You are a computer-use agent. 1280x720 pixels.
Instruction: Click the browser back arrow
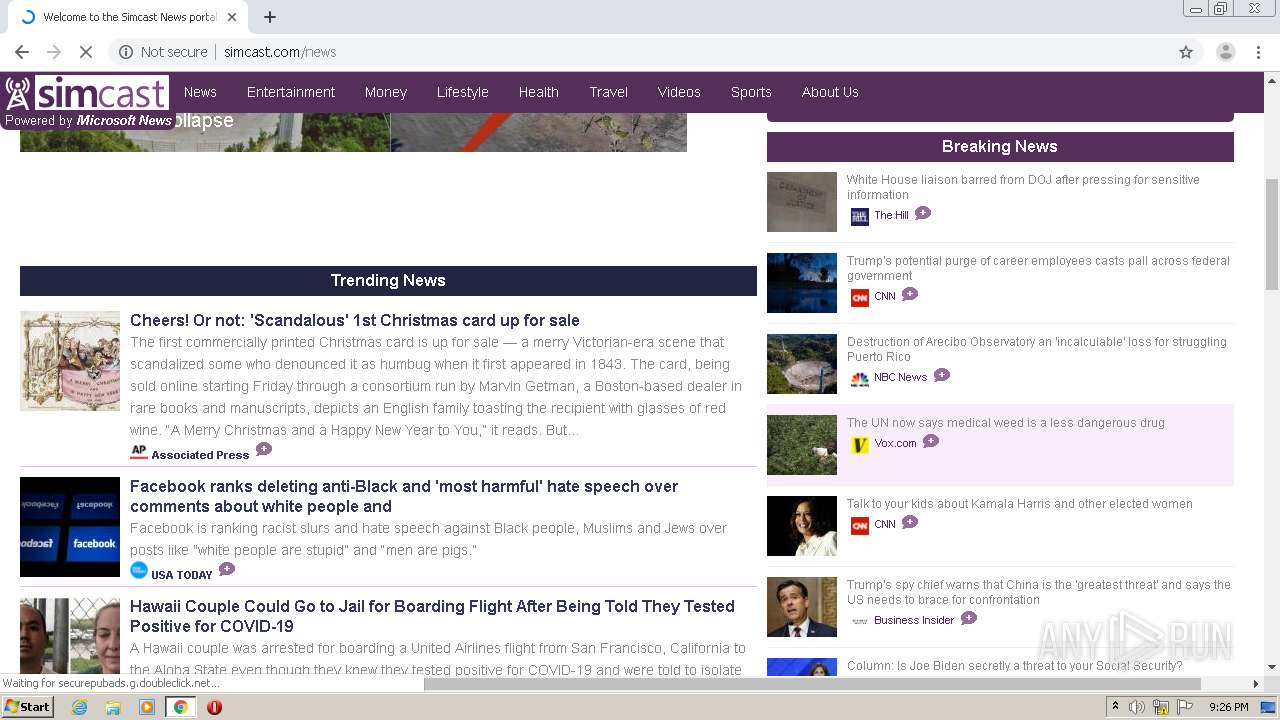(x=22, y=52)
